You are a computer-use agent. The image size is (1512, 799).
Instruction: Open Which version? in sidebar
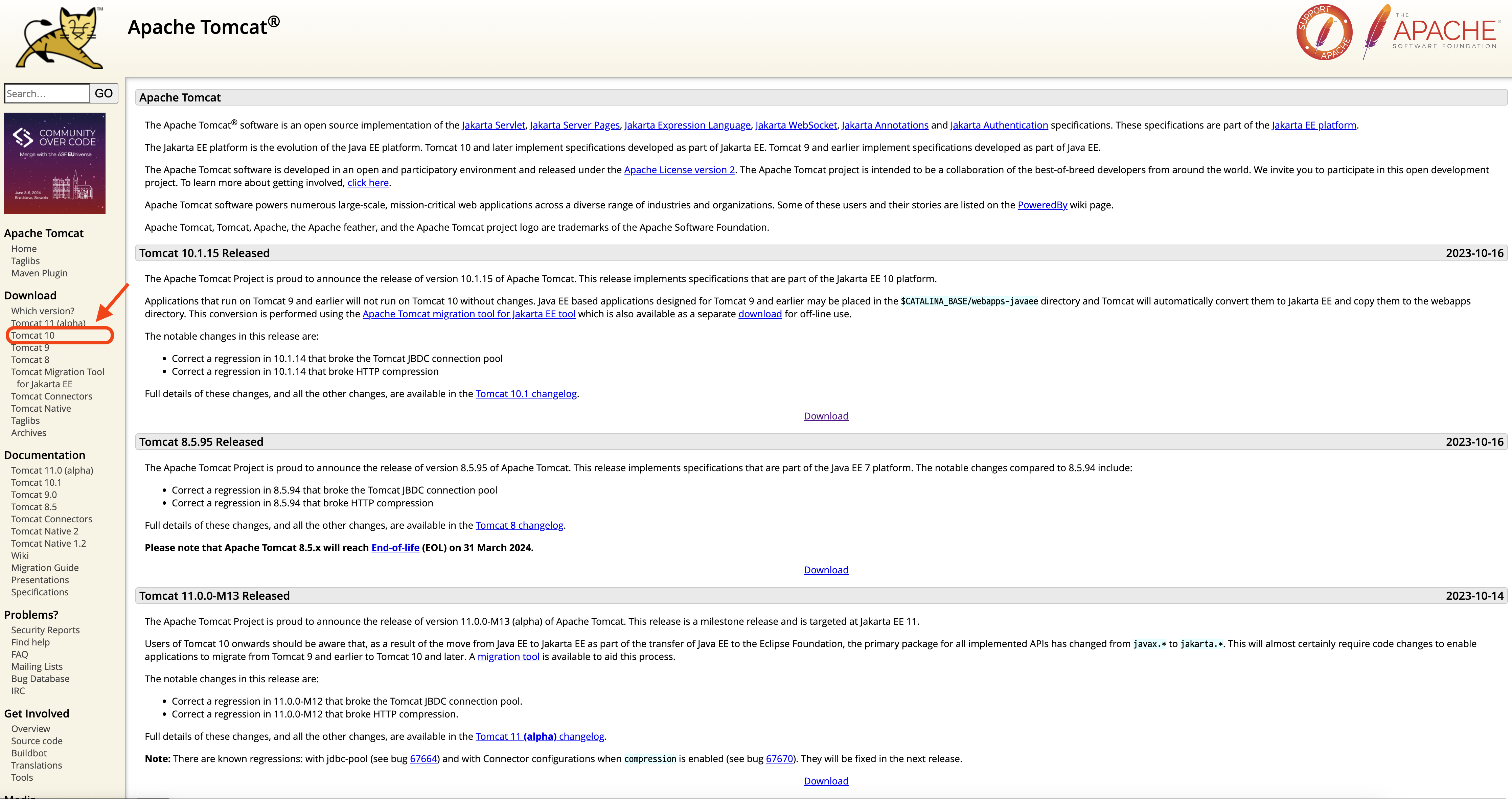[43, 311]
